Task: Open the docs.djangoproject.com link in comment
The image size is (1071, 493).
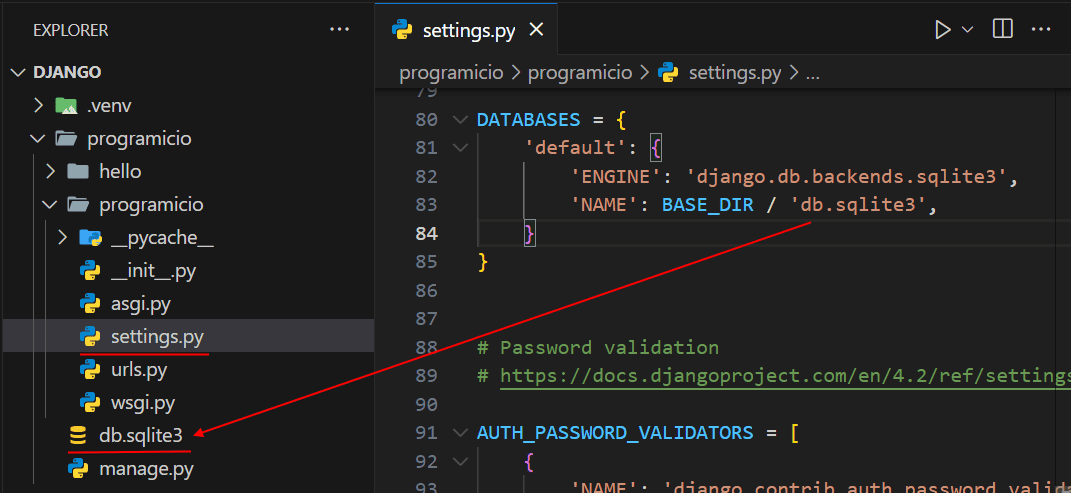Action: [x=785, y=376]
